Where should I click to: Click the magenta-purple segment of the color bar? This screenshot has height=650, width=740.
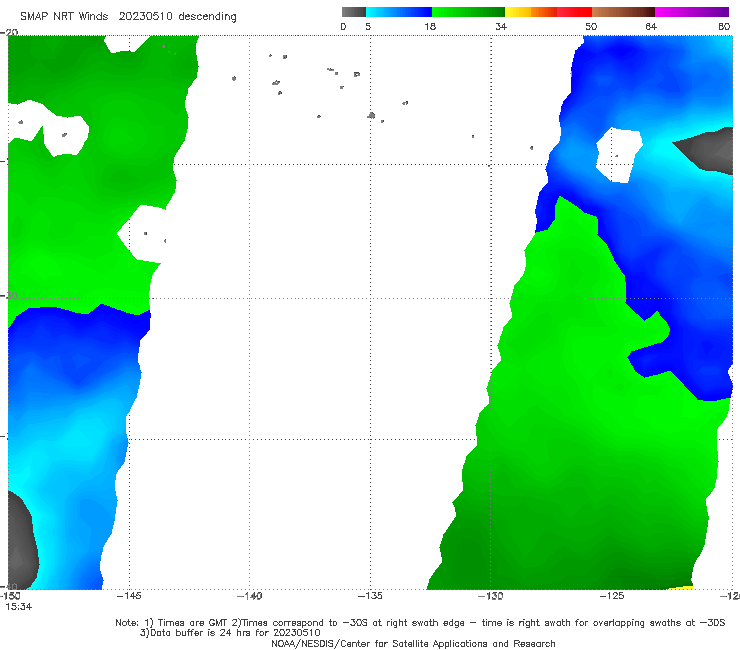(692, 12)
